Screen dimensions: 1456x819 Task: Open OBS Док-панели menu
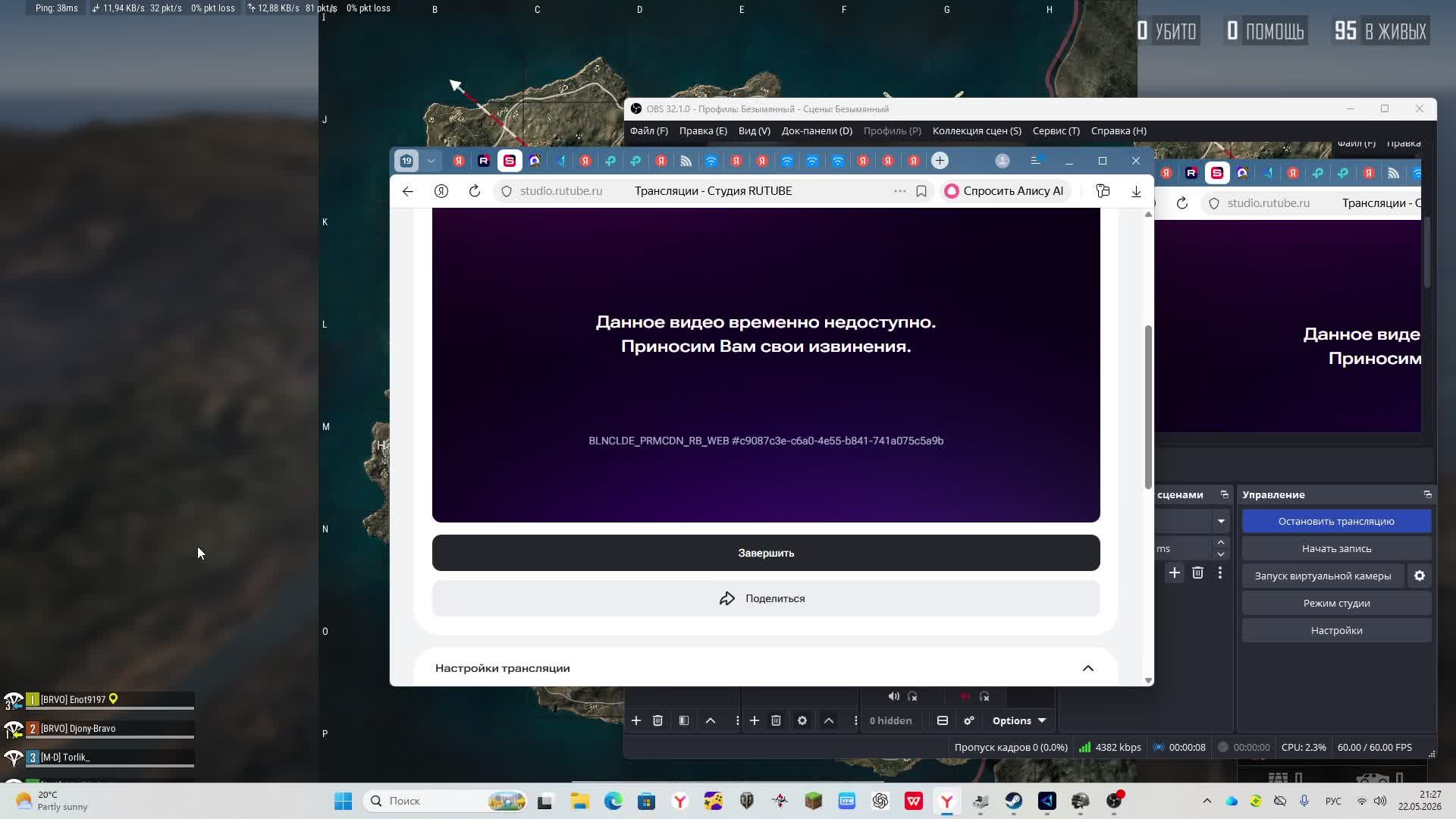click(x=817, y=131)
